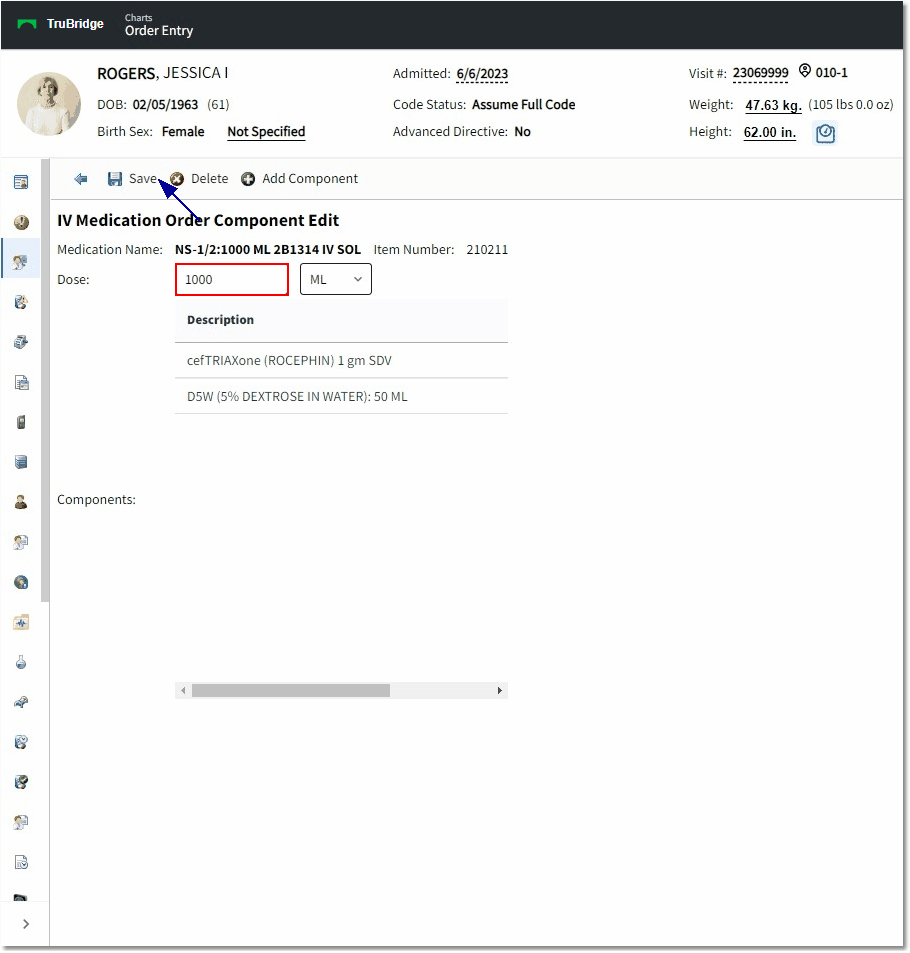Click the patient photo thumbnail
This screenshot has width=910, height=953.
[x=49, y=104]
